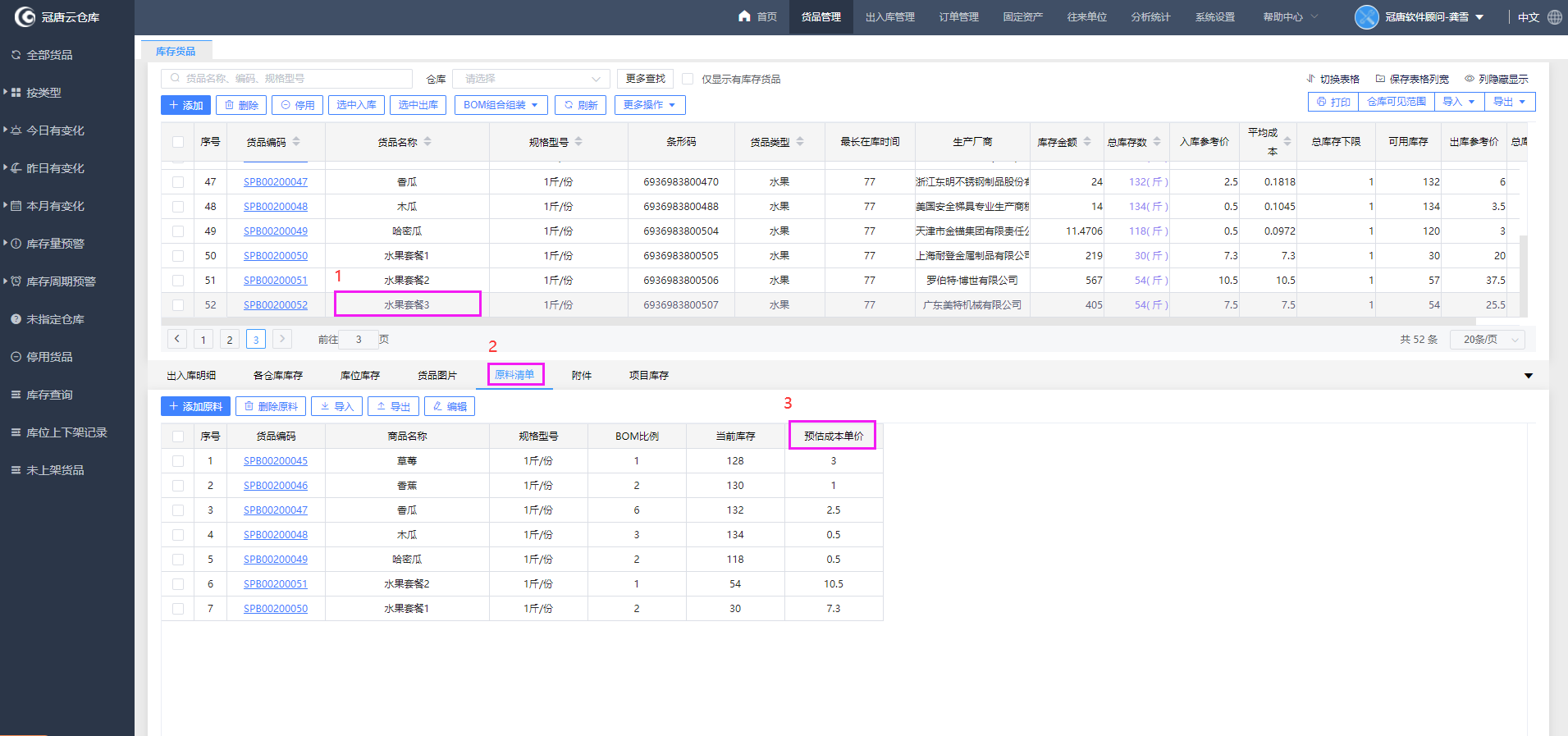Screen dimensions: 1568x736
Task: Sort by 货品编码 column sort arrows
Action: (296, 142)
